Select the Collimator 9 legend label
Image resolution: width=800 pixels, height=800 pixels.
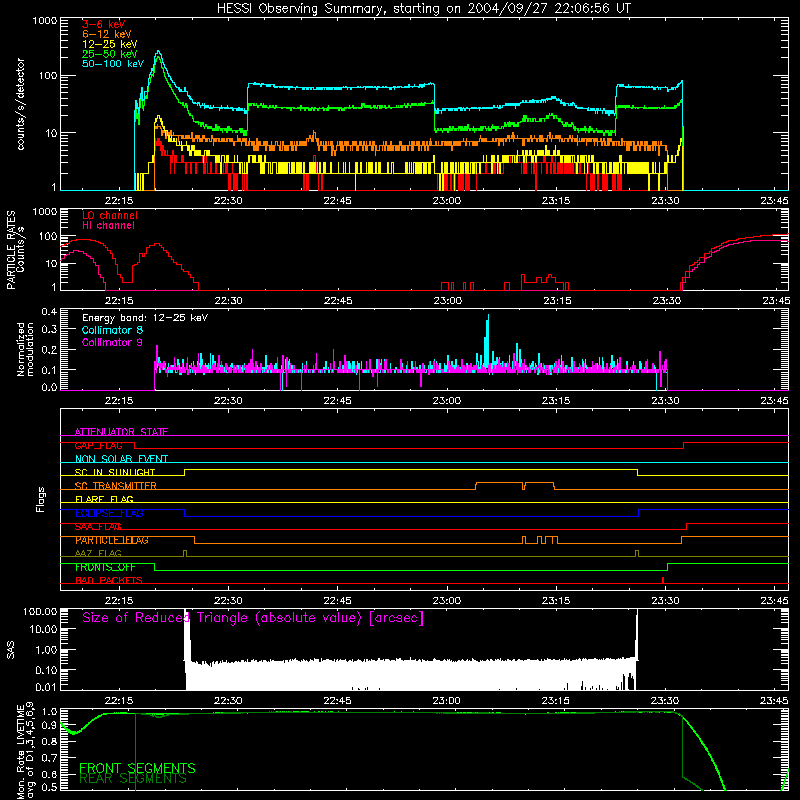(112, 342)
